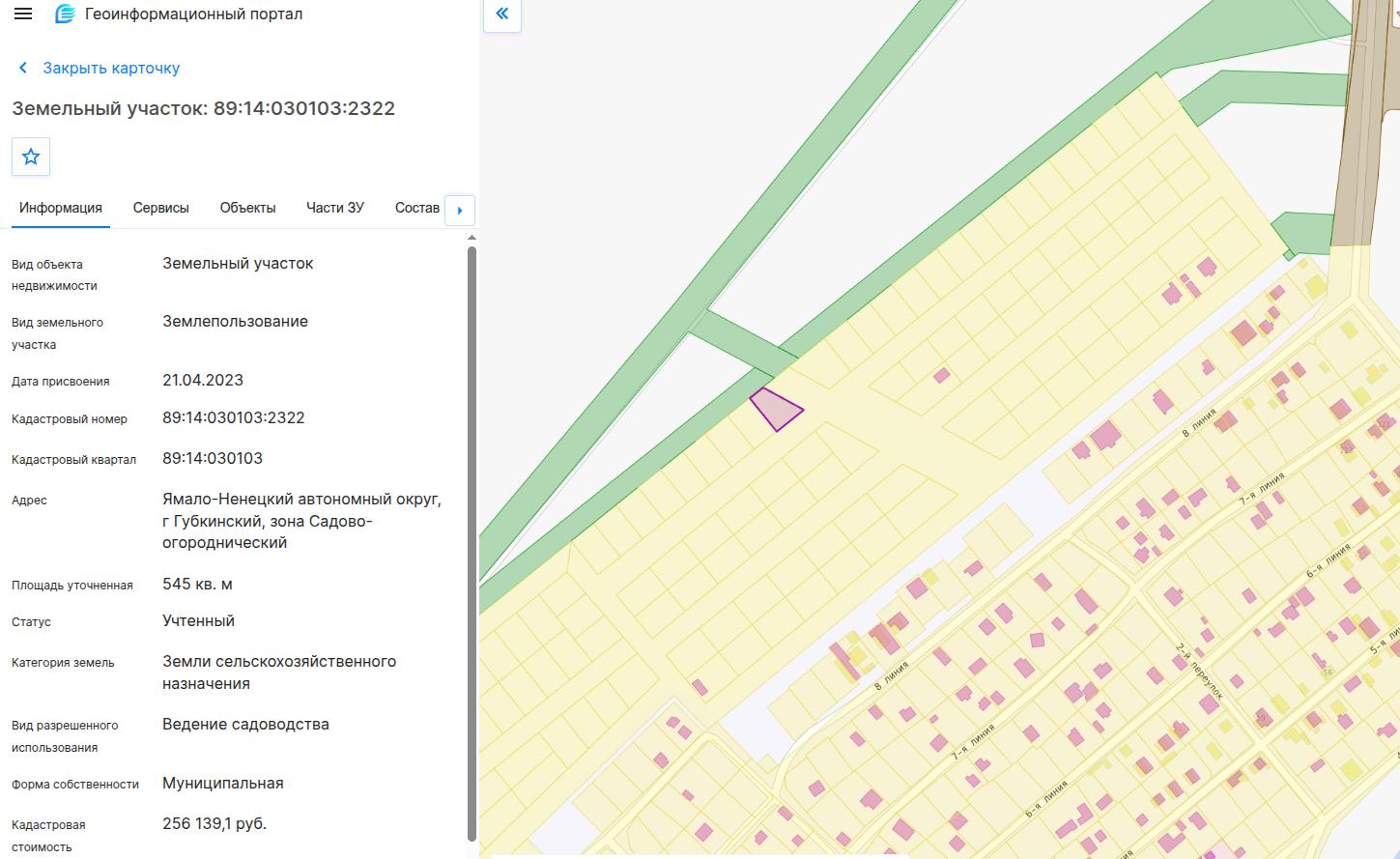Go to the Части ЗУ tab
Image resolution: width=1400 pixels, height=859 pixels.
(335, 208)
